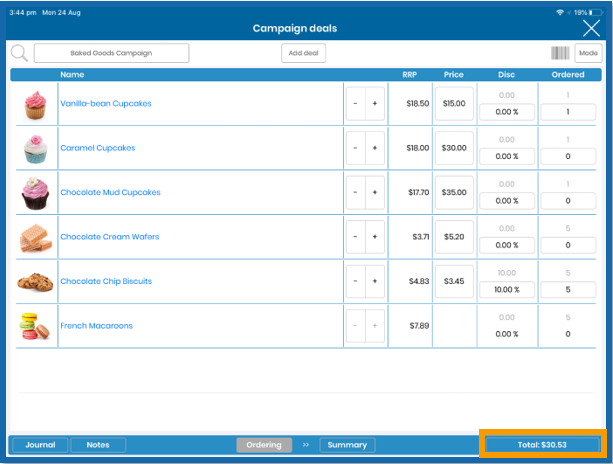Click the Price column header
This screenshot has height=464, width=613.
[453, 75]
